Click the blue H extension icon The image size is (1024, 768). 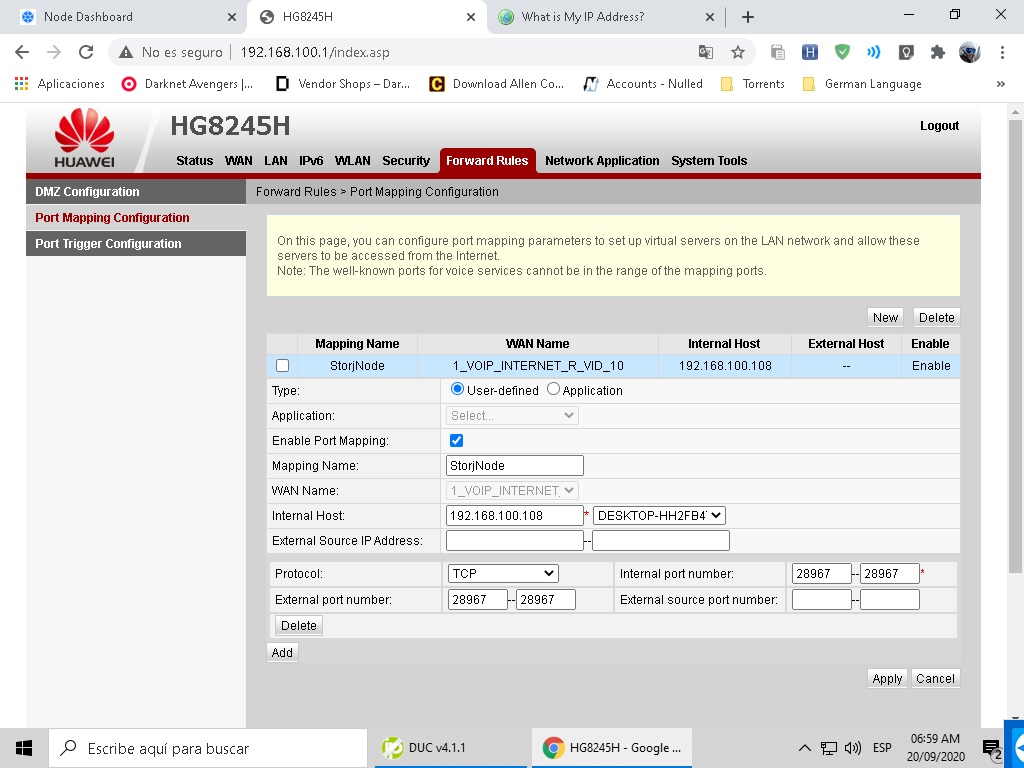810,52
